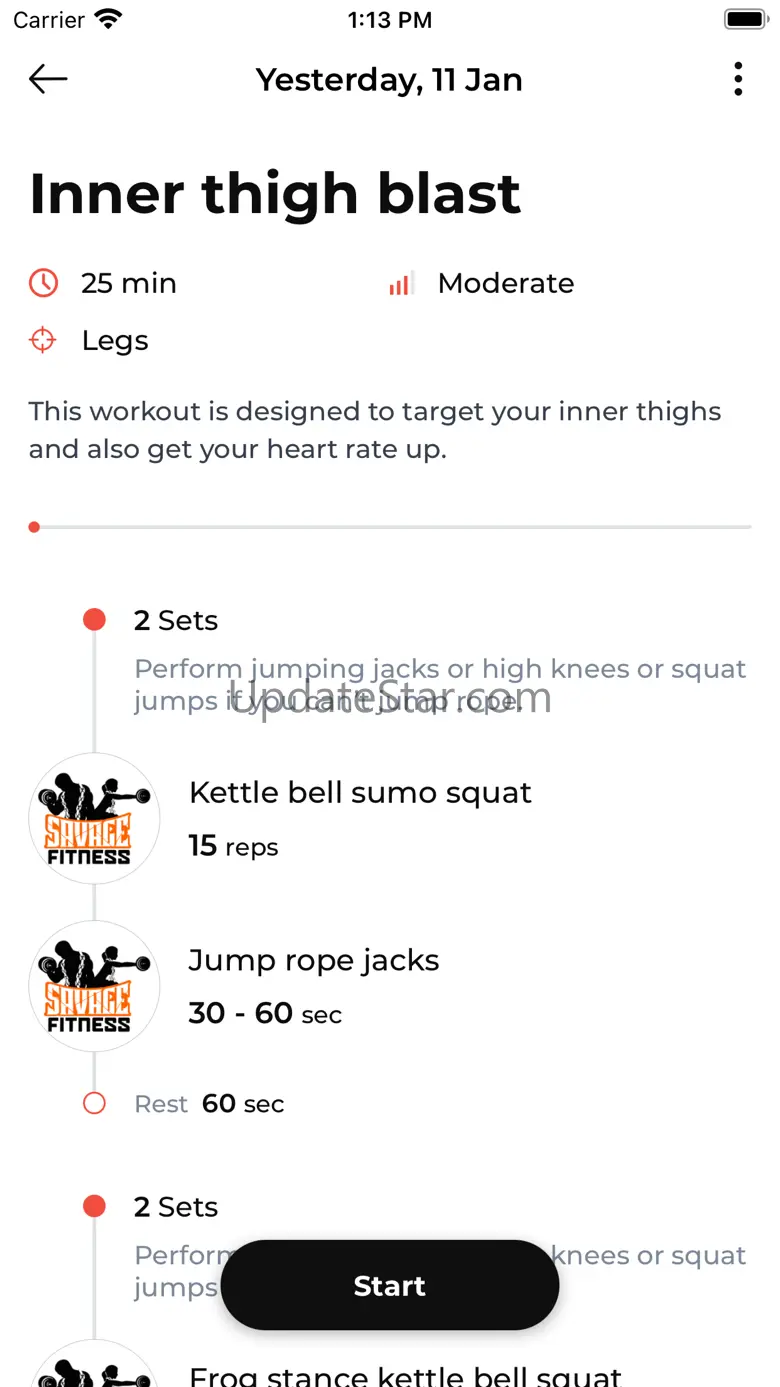Tap the clock duration icon
The height and width of the screenshot is (1387, 780).
point(43,283)
